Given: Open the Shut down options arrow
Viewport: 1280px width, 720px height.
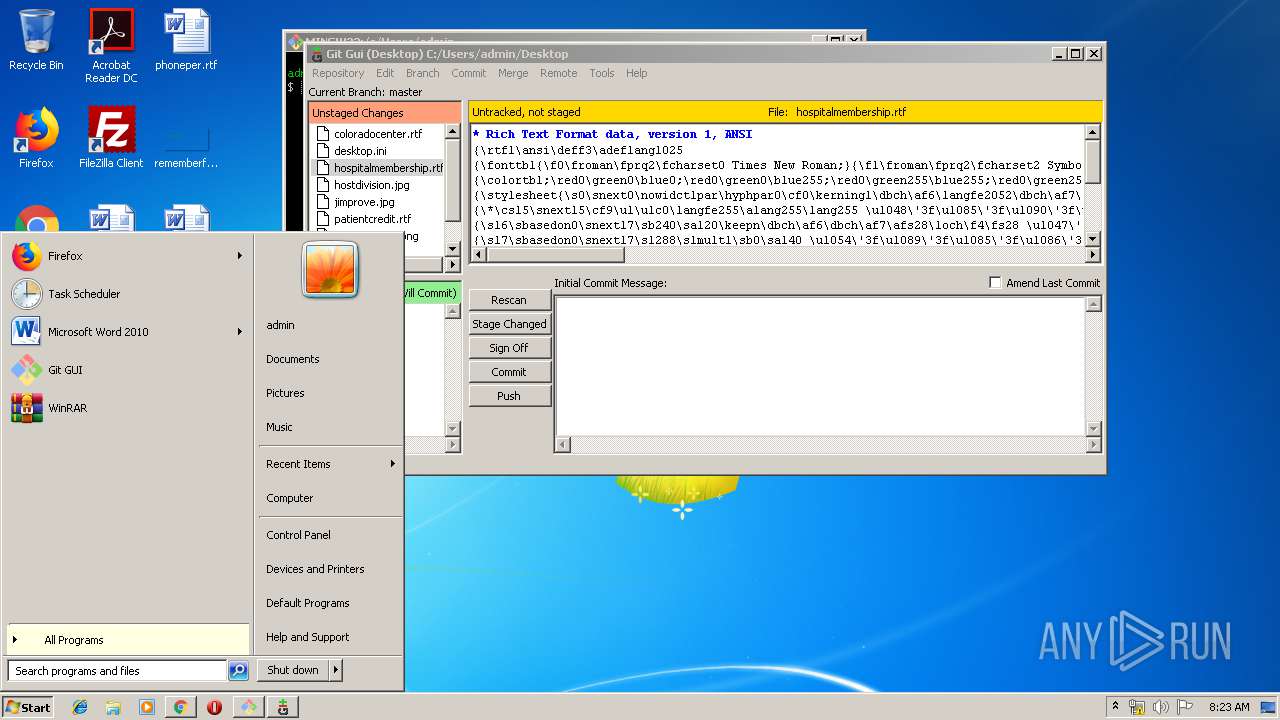Looking at the screenshot, I should (x=336, y=670).
